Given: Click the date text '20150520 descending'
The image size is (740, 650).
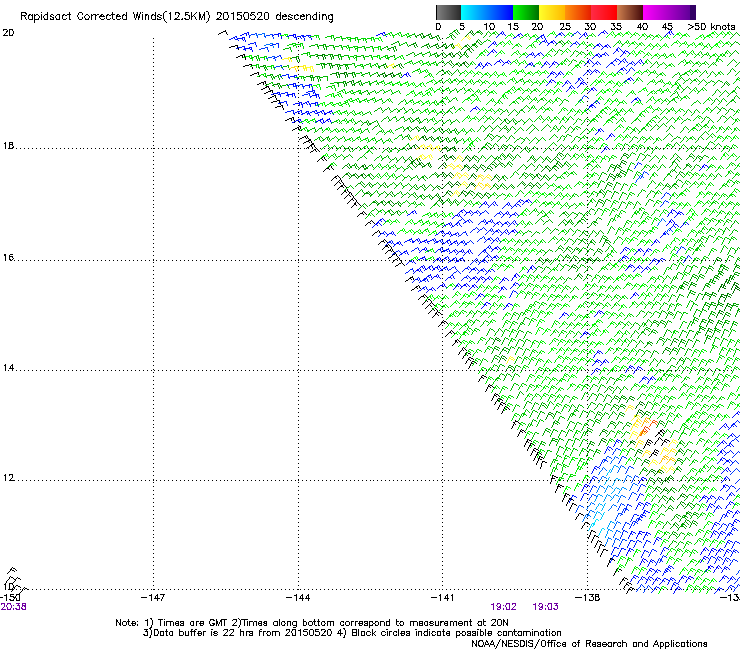Looking at the screenshot, I should coord(275,17).
